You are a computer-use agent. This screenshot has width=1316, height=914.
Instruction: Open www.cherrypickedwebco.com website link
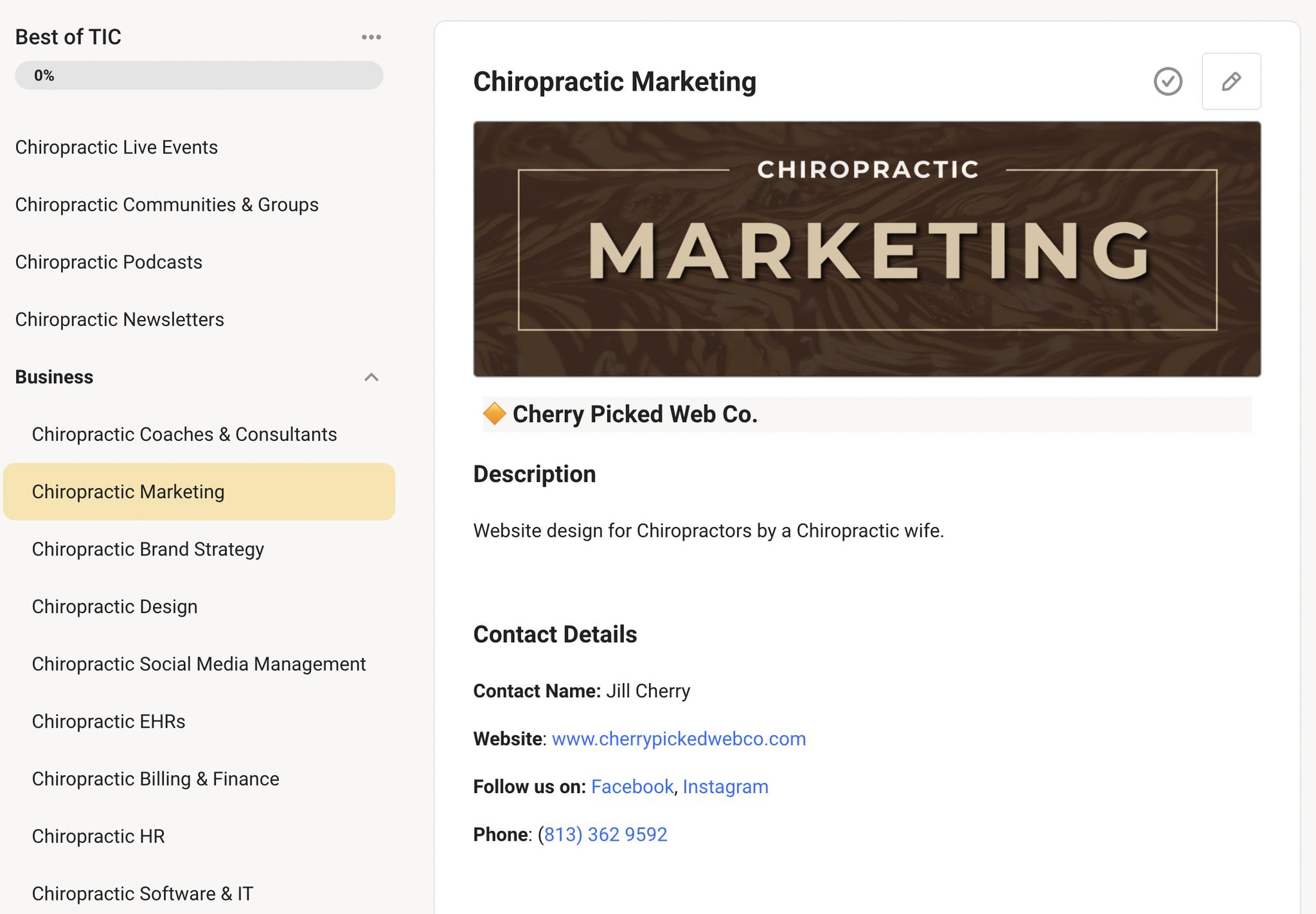[x=678, y=739]
